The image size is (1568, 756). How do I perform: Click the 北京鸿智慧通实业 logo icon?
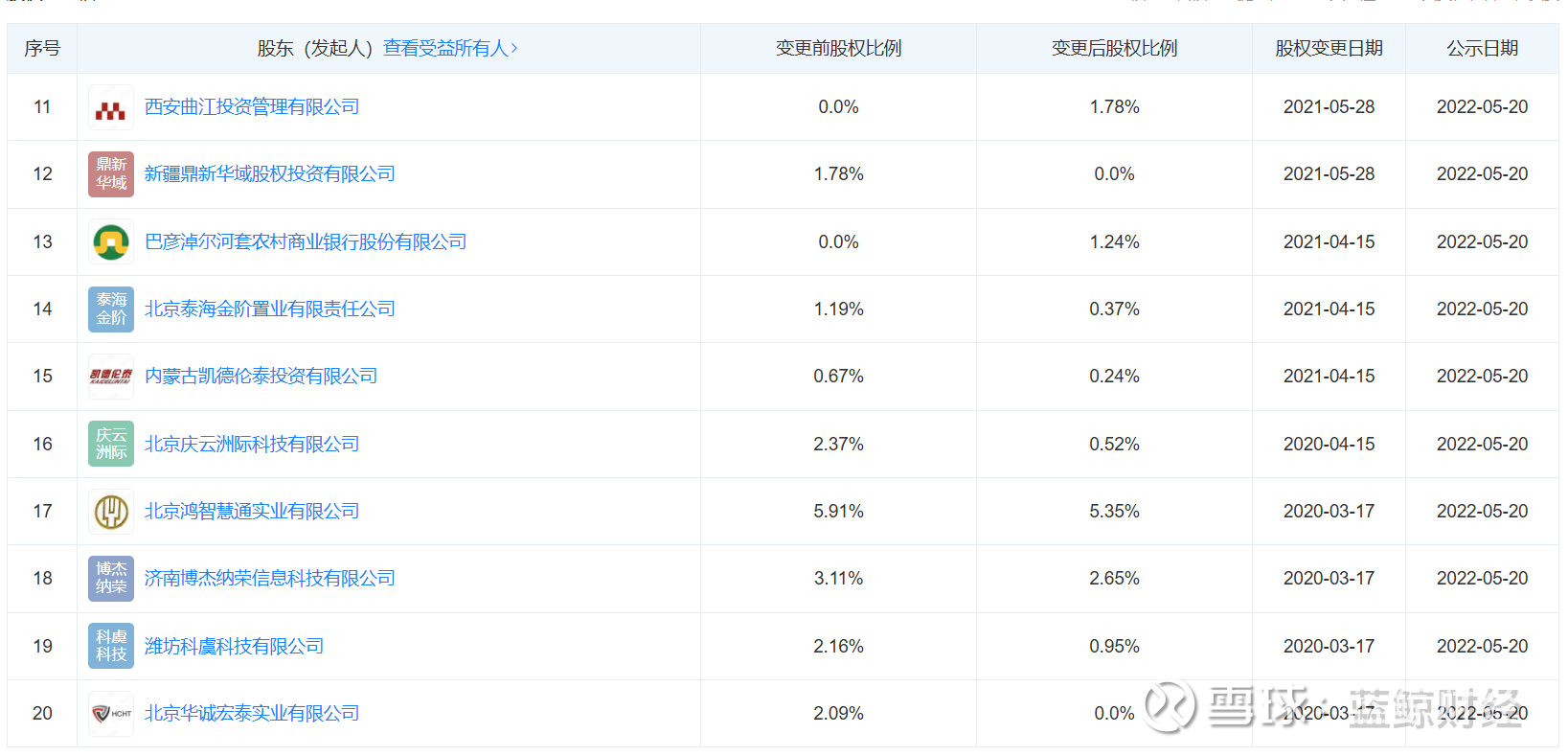click(110, 512)
